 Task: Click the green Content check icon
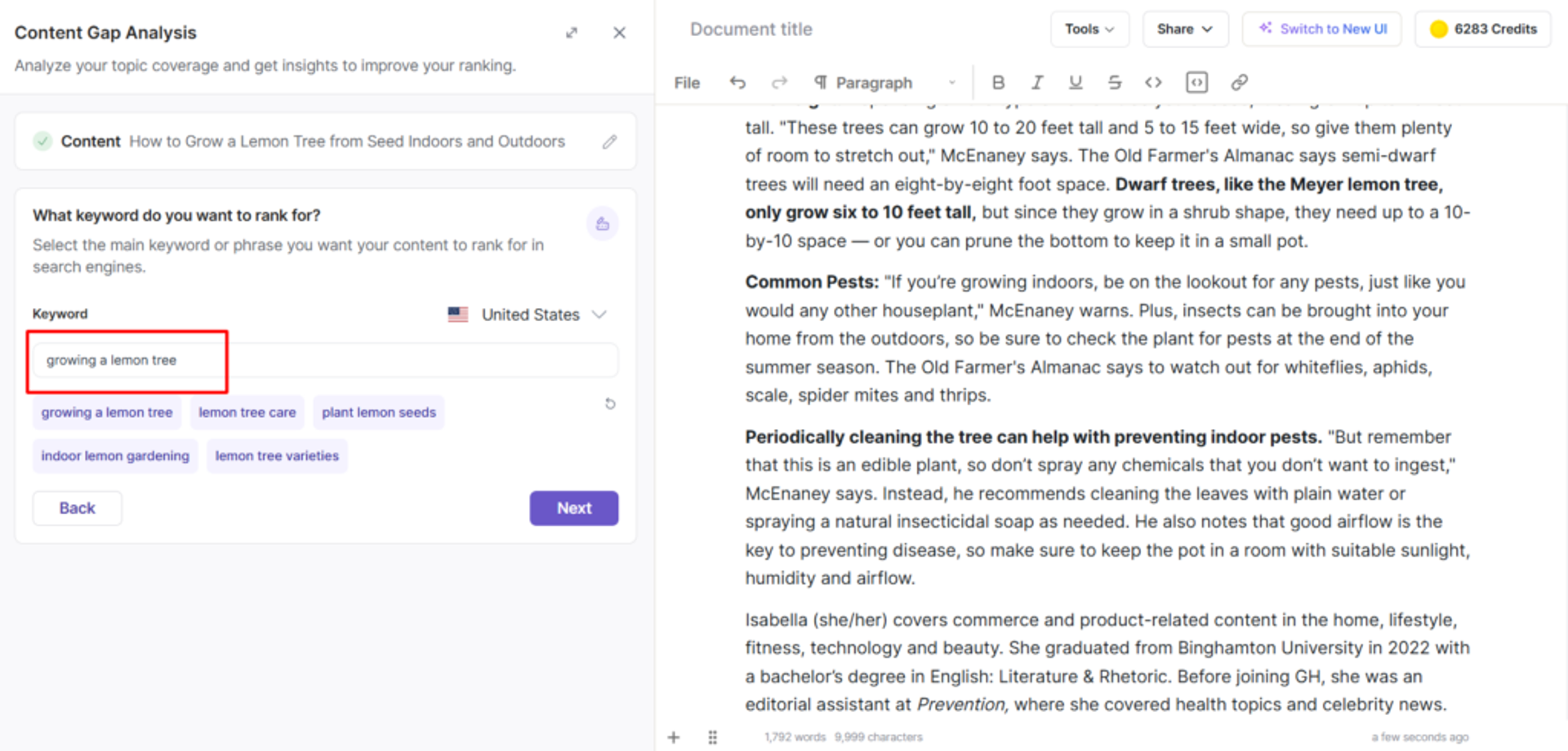click(x=42, y=141)
